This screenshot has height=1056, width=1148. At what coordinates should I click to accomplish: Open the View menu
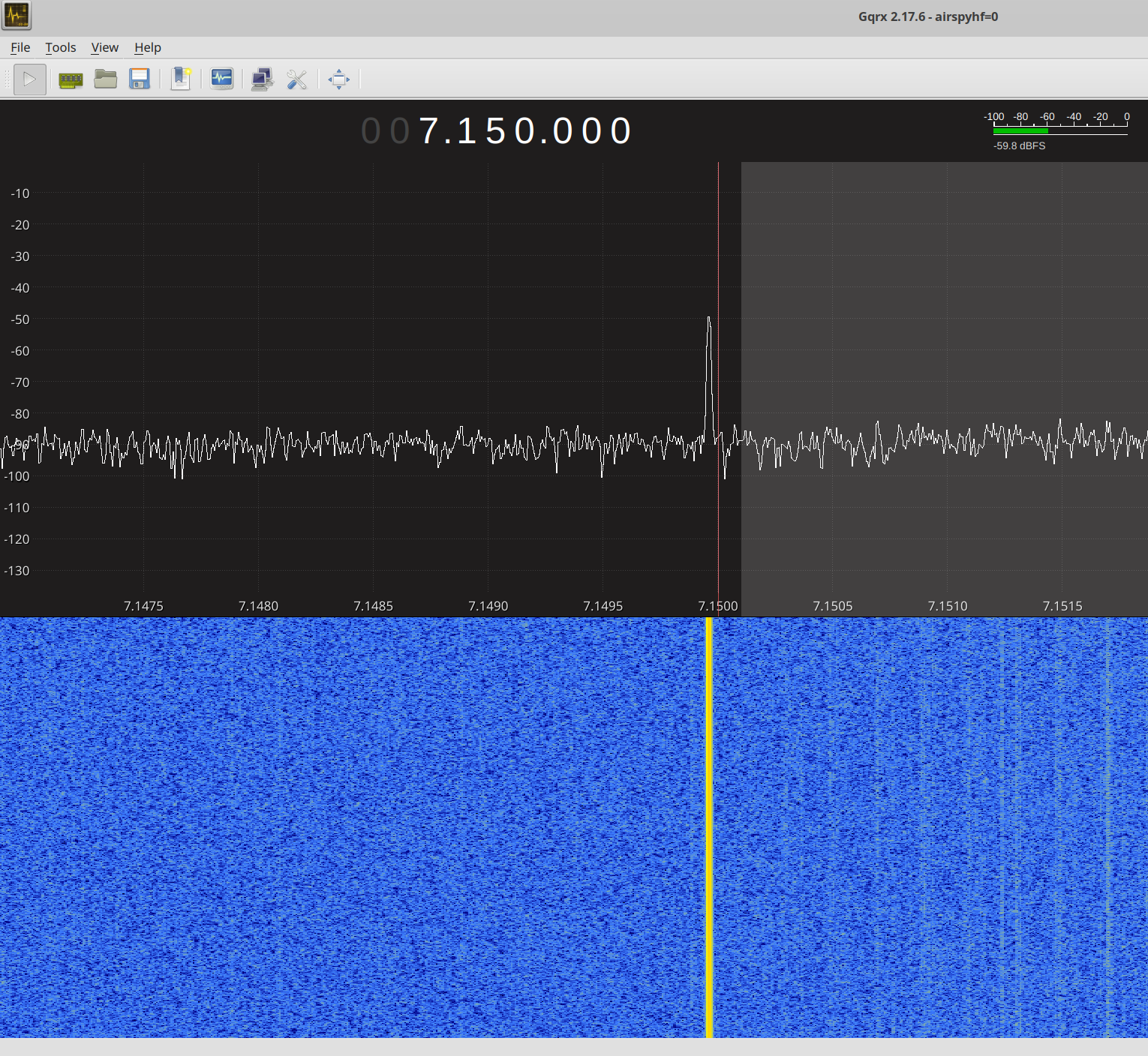tap(104, 47)
